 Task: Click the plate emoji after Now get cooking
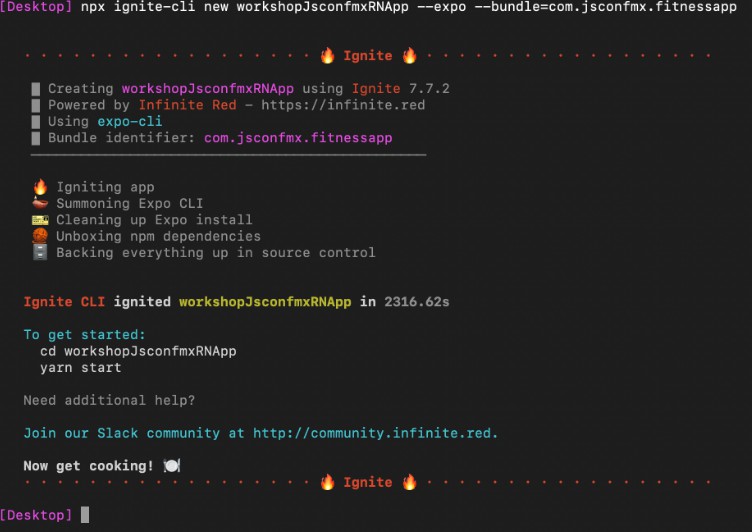click(x=172, y=465)
